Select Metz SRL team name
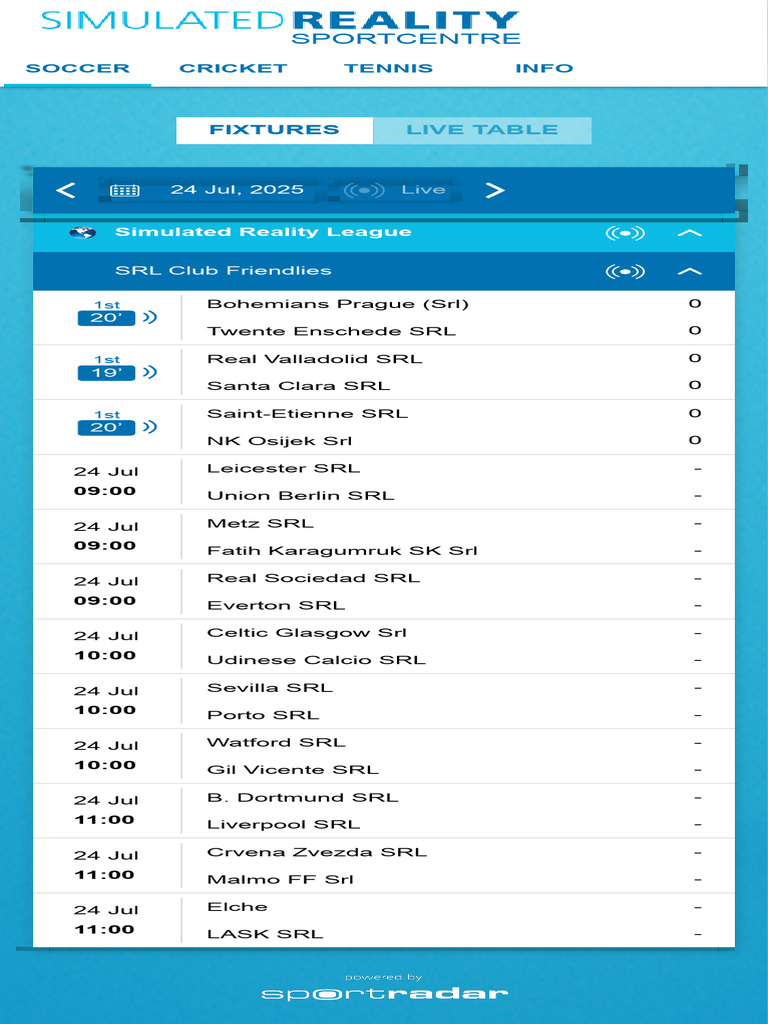Viewport: 768px width, 1024px height. pos(261,523)
